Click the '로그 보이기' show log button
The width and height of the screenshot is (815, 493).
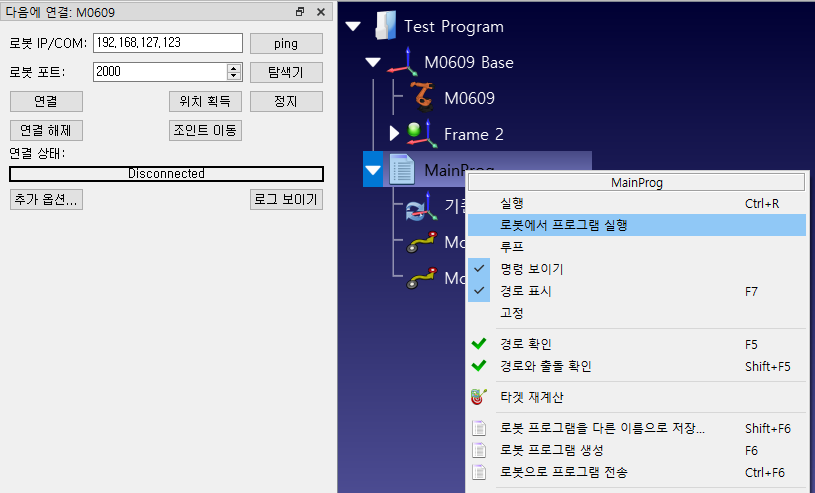tap(286, 200)
